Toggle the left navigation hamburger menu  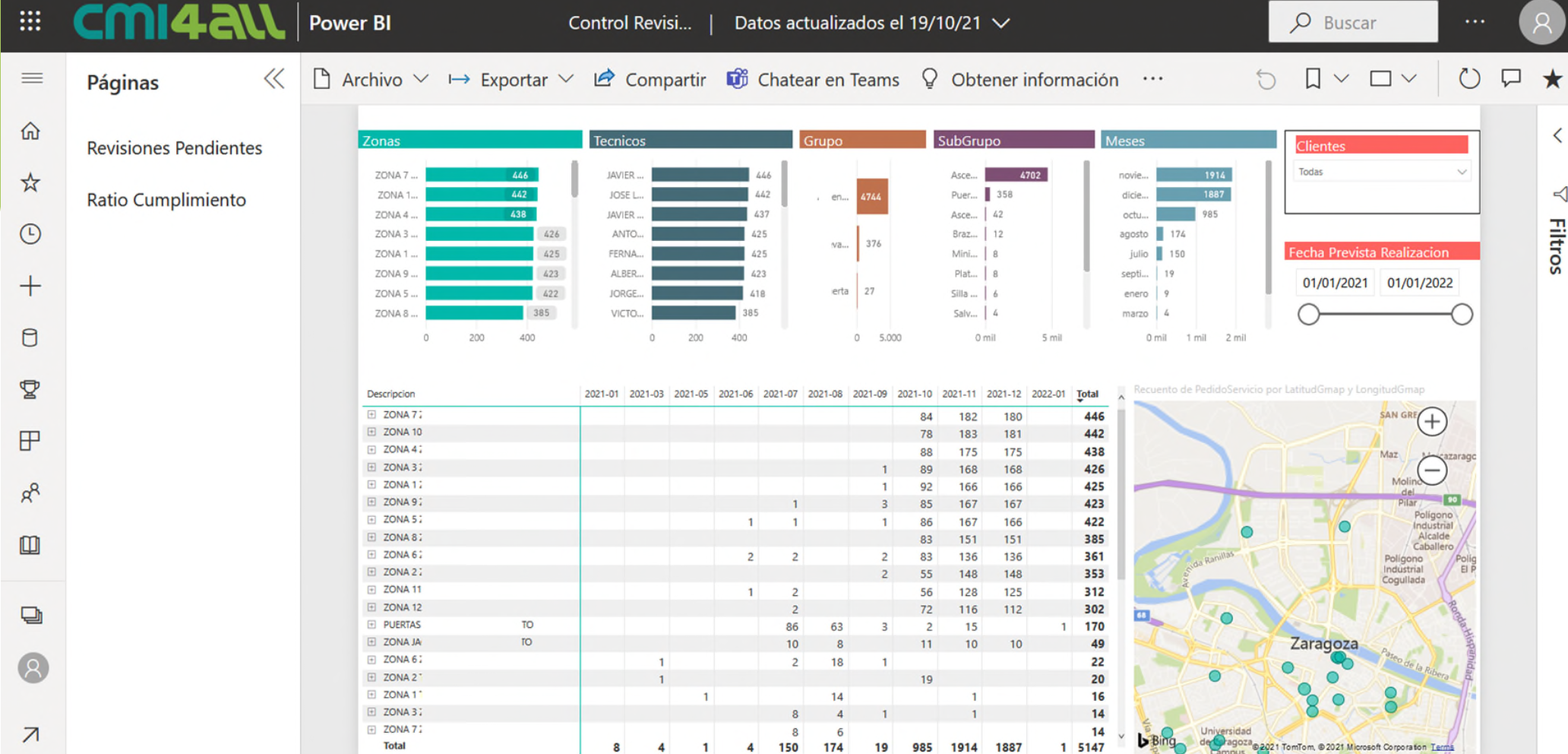tap(32, 78)
